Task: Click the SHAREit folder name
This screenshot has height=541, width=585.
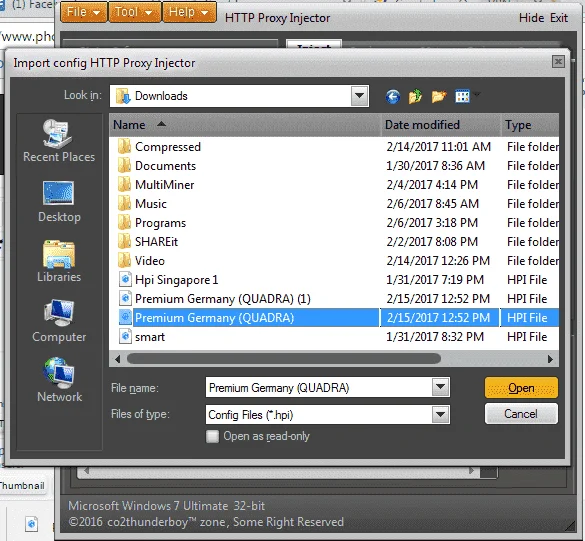Action: 156,242
